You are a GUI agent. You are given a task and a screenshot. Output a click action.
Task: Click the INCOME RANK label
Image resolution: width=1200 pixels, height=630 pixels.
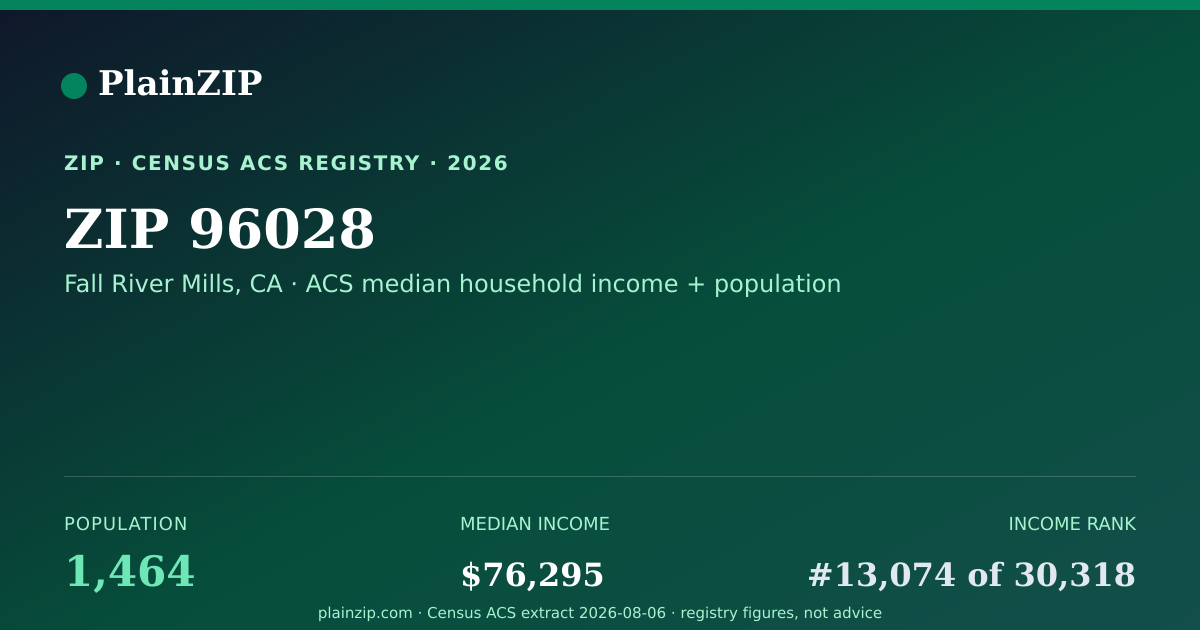pos(1072,524)
